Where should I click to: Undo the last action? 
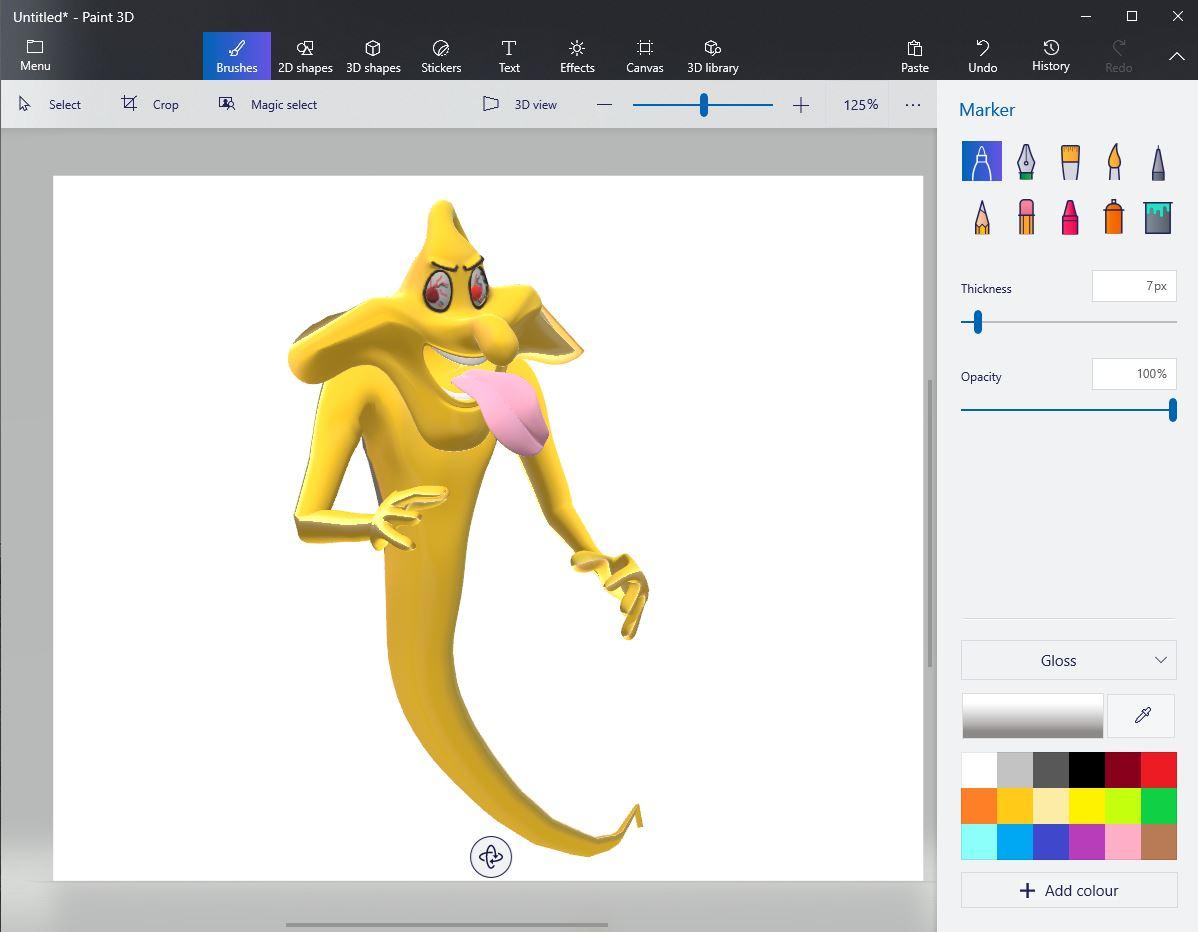[983, 57]
